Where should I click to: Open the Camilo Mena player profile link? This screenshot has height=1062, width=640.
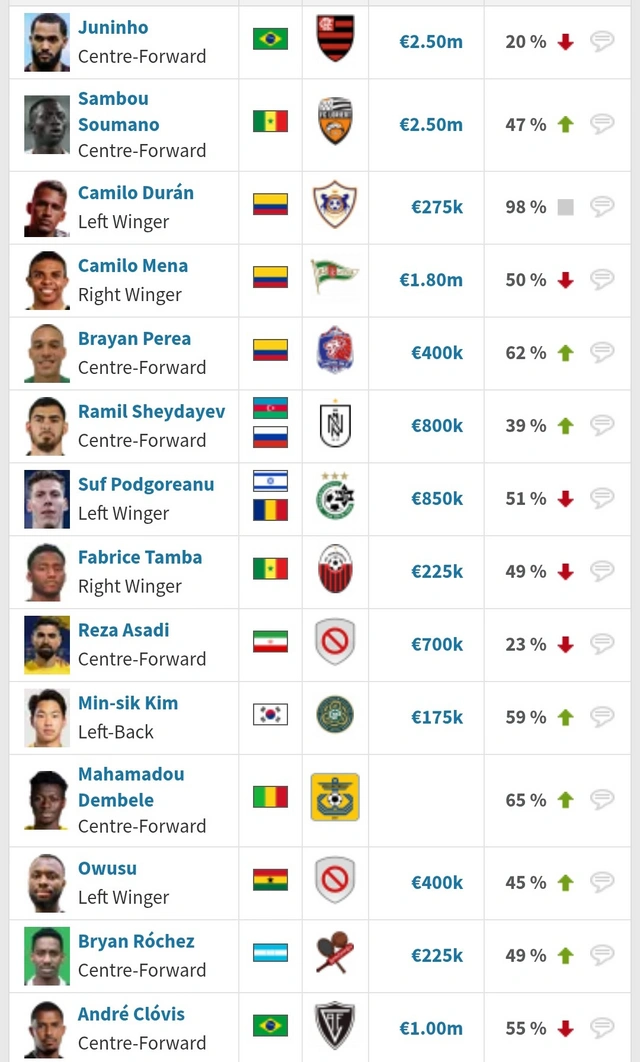click(x=133, y=266)
